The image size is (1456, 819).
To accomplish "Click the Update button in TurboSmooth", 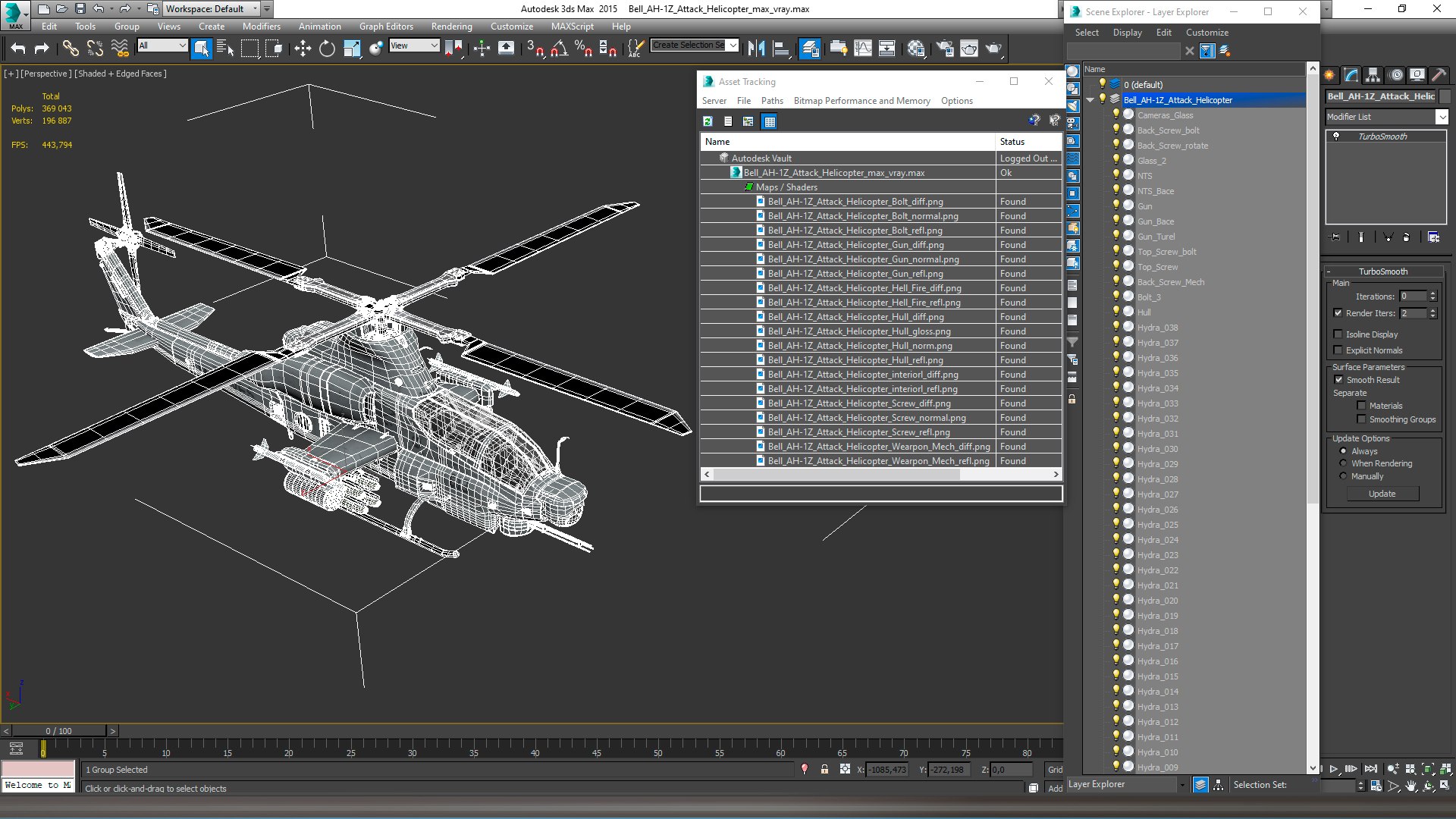I will [x=1382, y=494].
